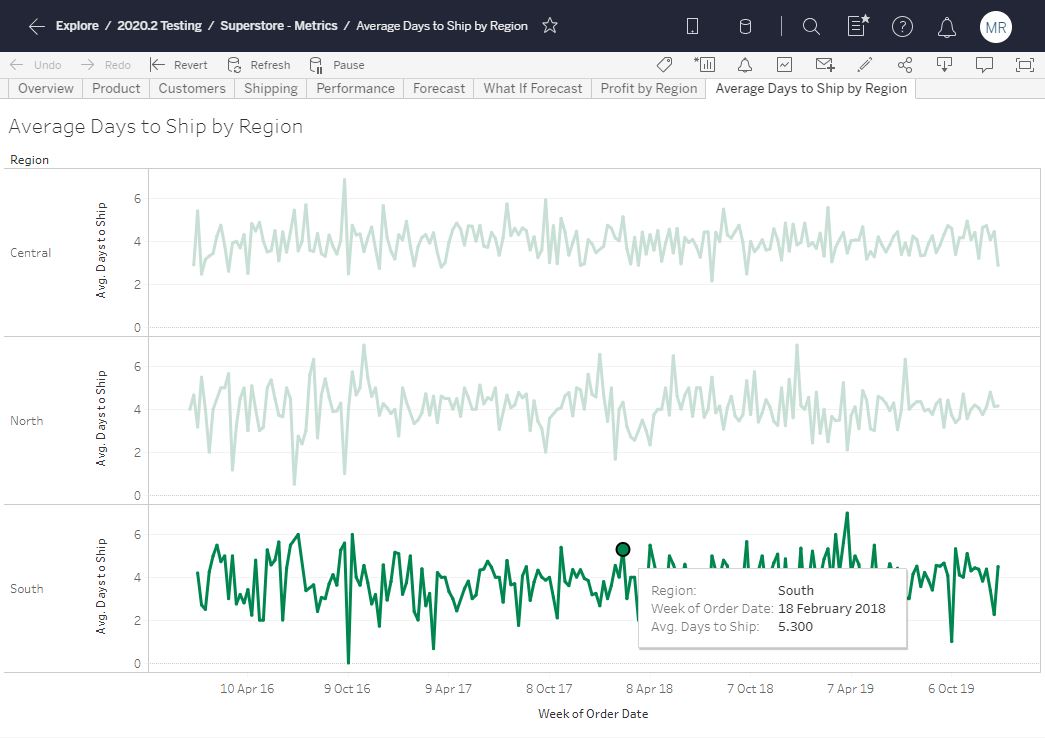Open the Subscribe envelope icon
Image resolution: width=1045 pixels, height=739 pixels.
[825, 65]
